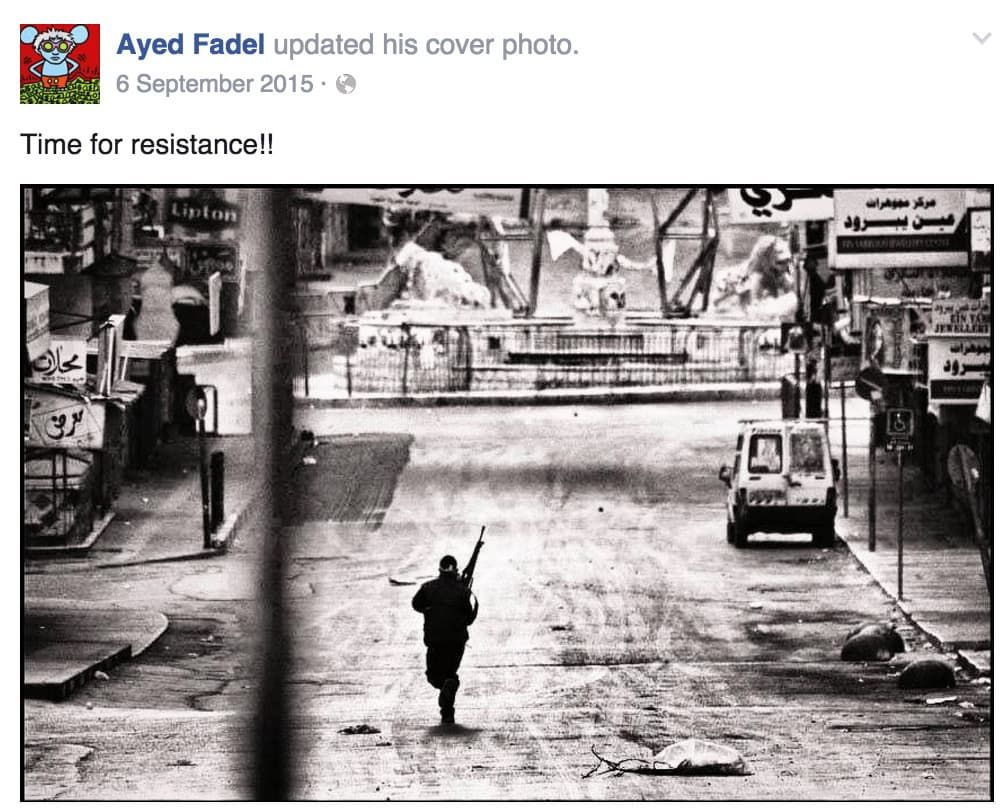Open Ayed Fadel's profile picture thumbnail
This screenshot has width=1006, height=810.
tap(60, 63)
